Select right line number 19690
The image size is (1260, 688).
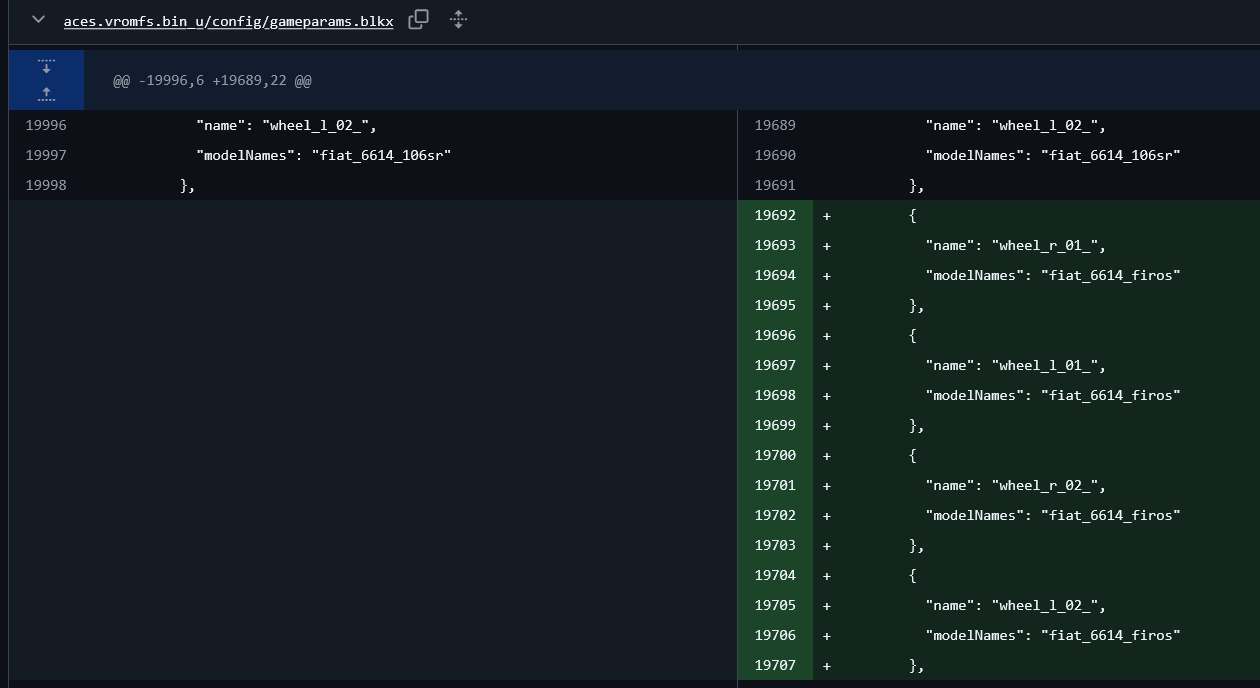pos(775,155)
